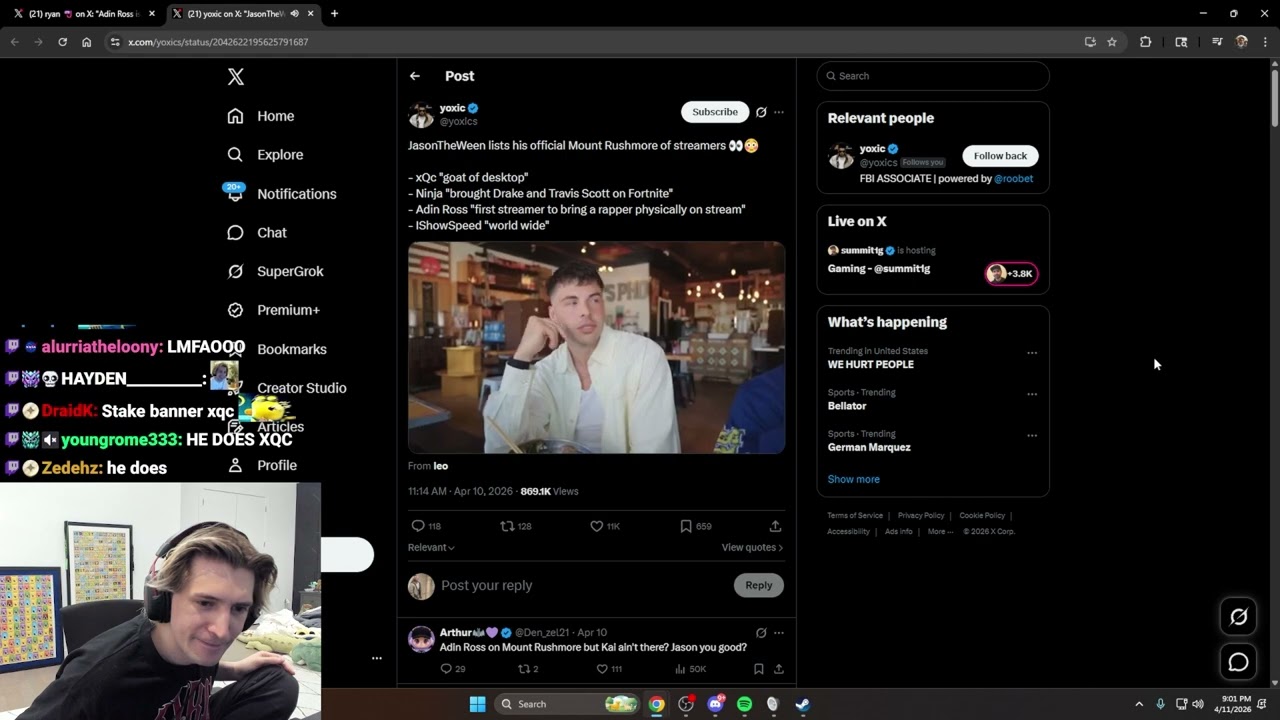Focus the 'Post your reply' field

(583, 586)
